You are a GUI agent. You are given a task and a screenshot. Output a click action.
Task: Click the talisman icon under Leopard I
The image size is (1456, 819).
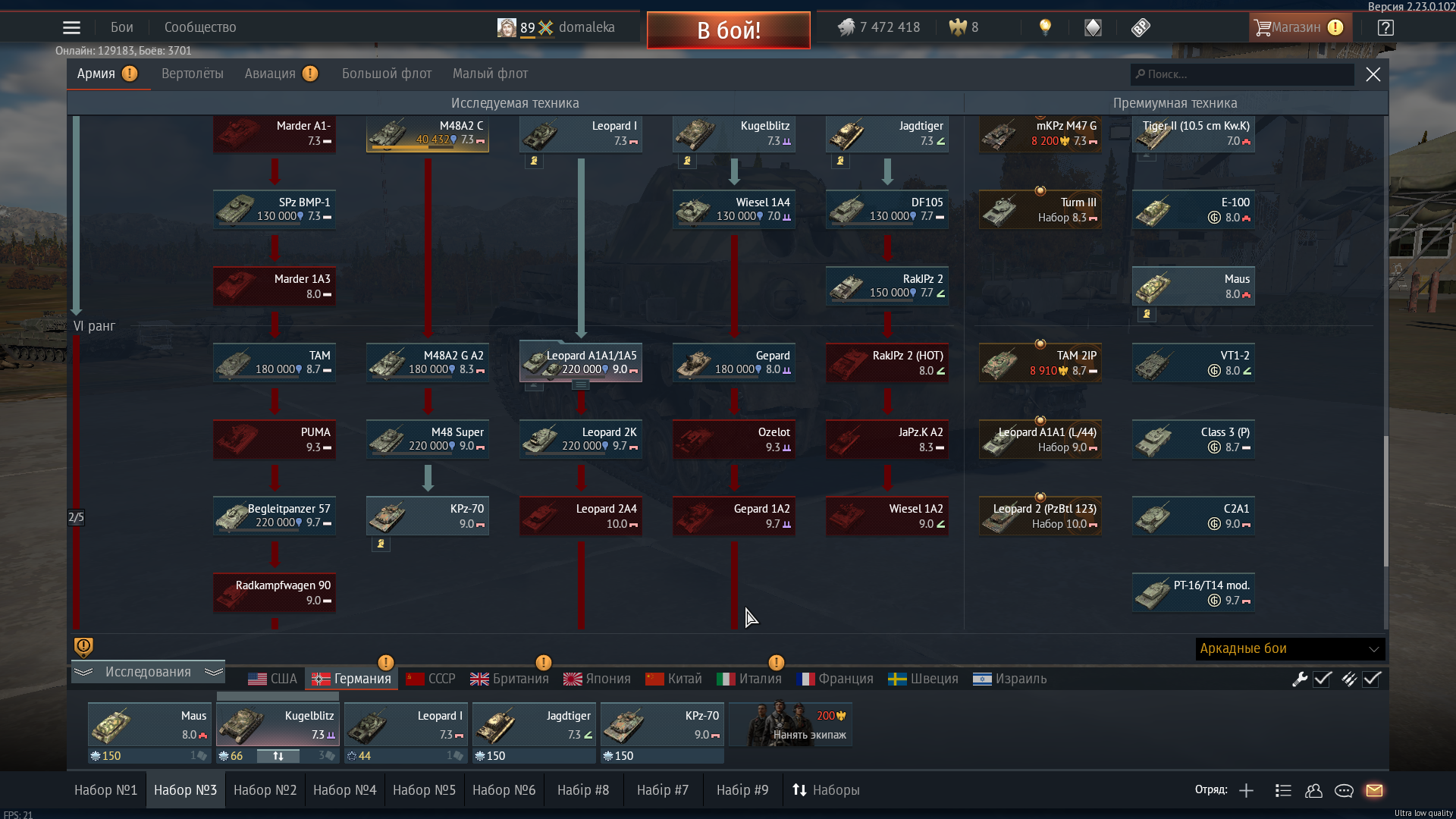pos(534,161)
